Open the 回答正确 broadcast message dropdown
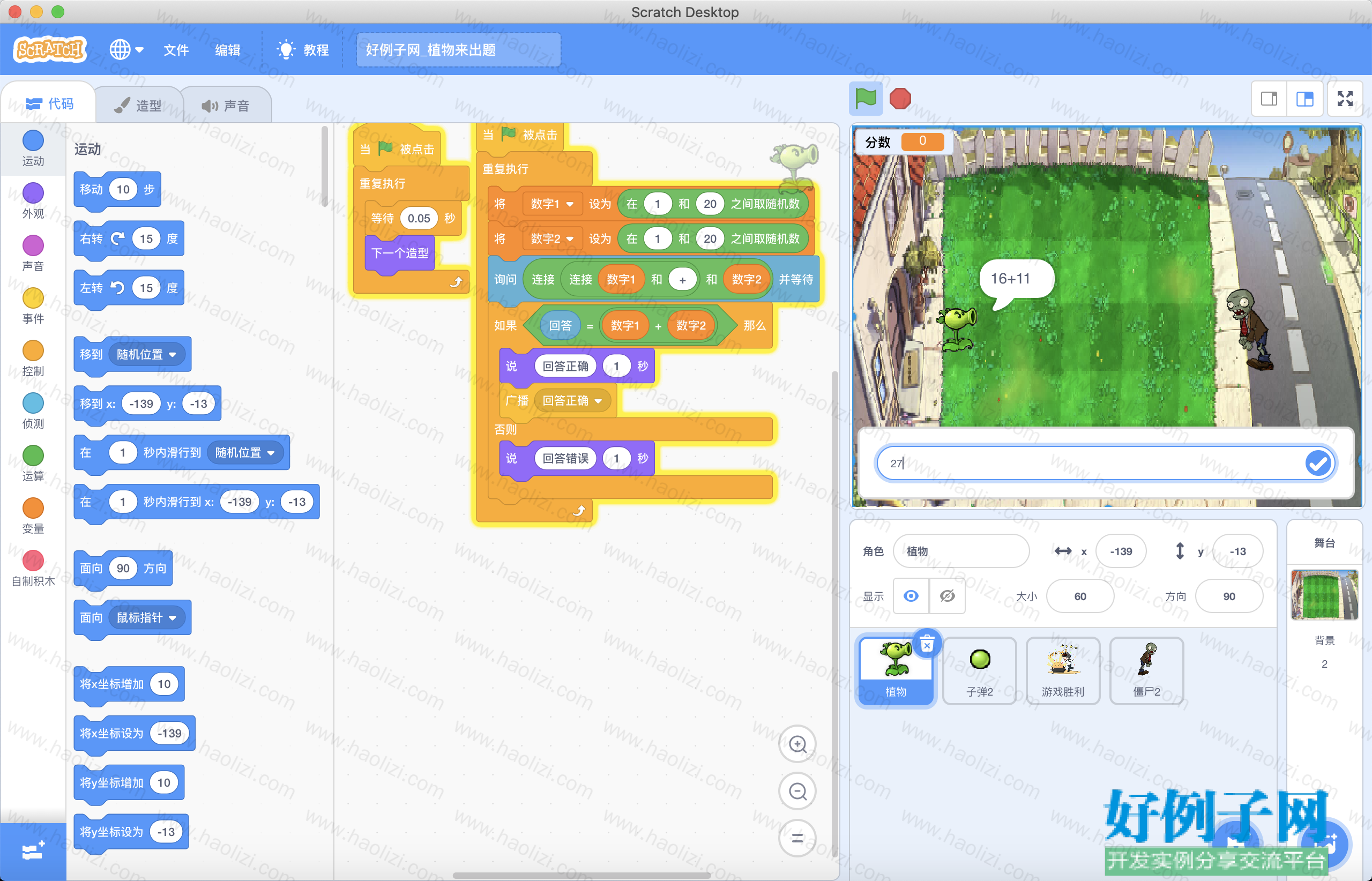Viewport: 1372px width, 881px height. point(572,400)
